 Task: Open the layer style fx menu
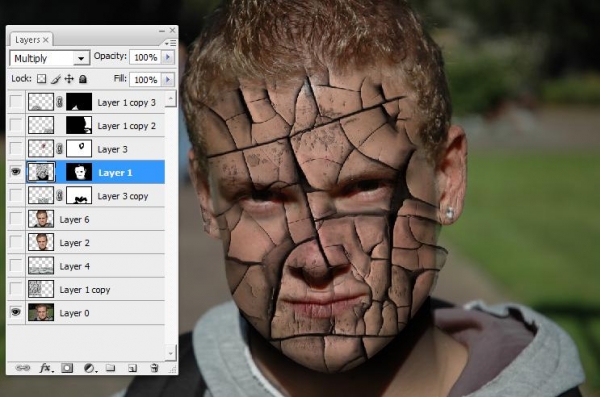46,368
